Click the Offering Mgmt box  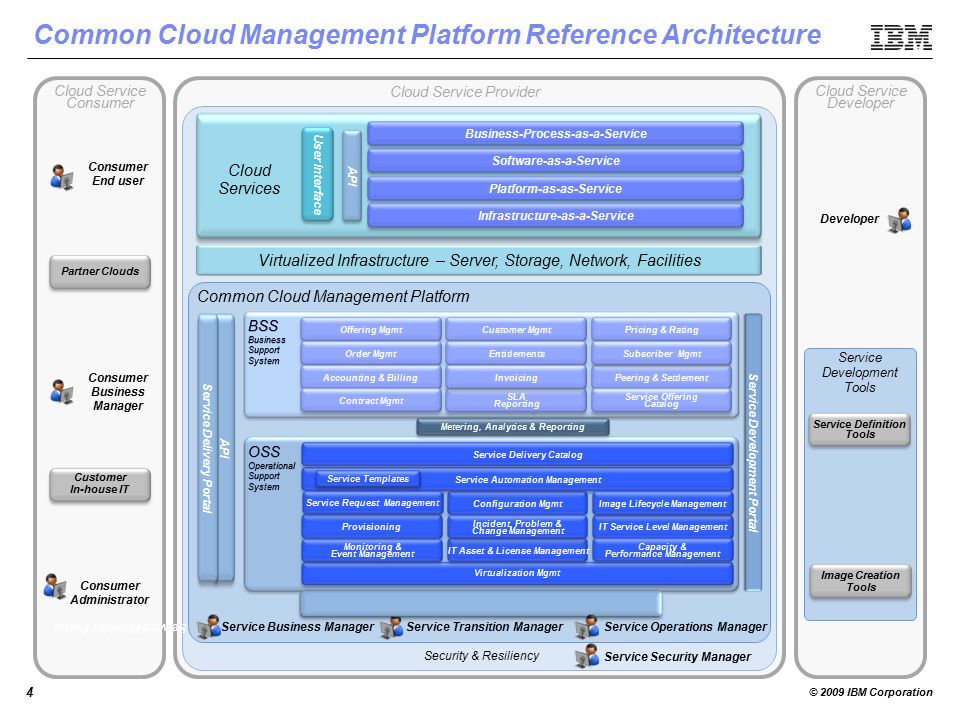click(x=371, y=329)
